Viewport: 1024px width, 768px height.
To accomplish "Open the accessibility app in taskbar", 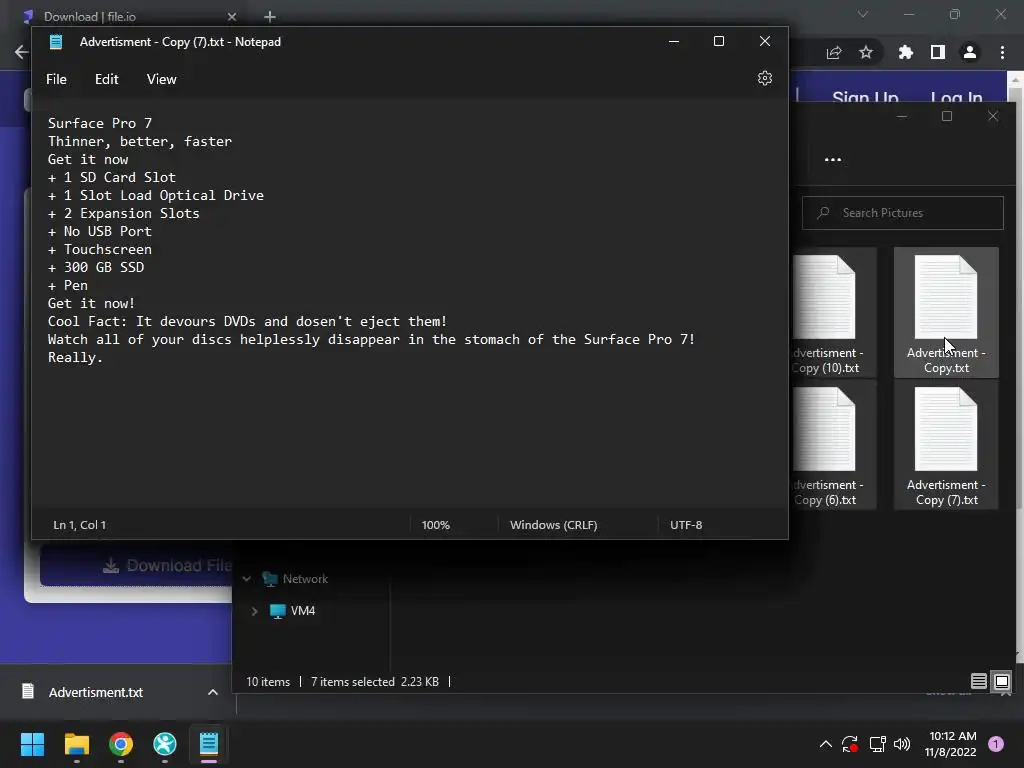I will pos(165,744).
